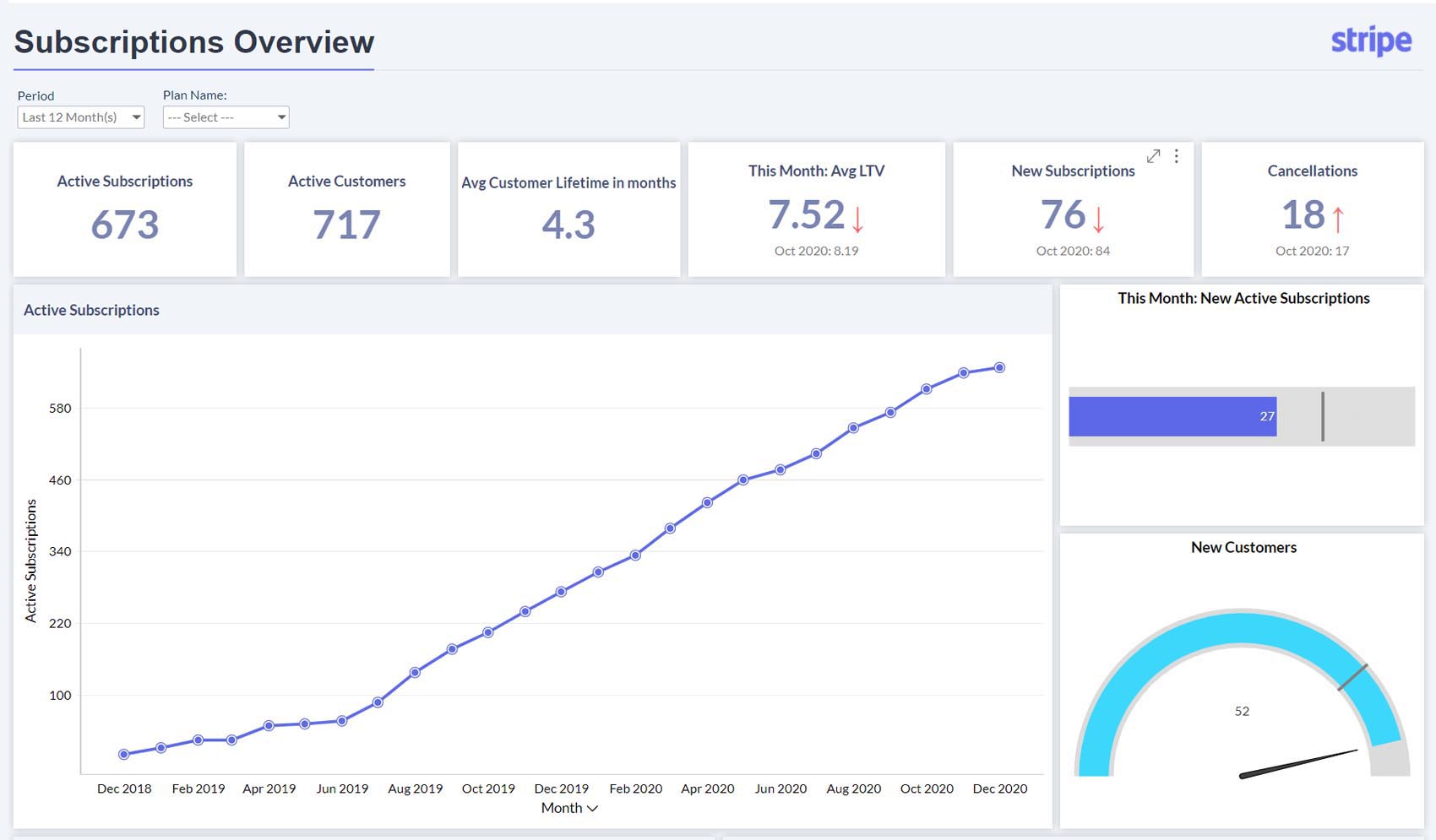
Task: Open the Month sort chevron under the x-axis
Action: coord(594,808)
